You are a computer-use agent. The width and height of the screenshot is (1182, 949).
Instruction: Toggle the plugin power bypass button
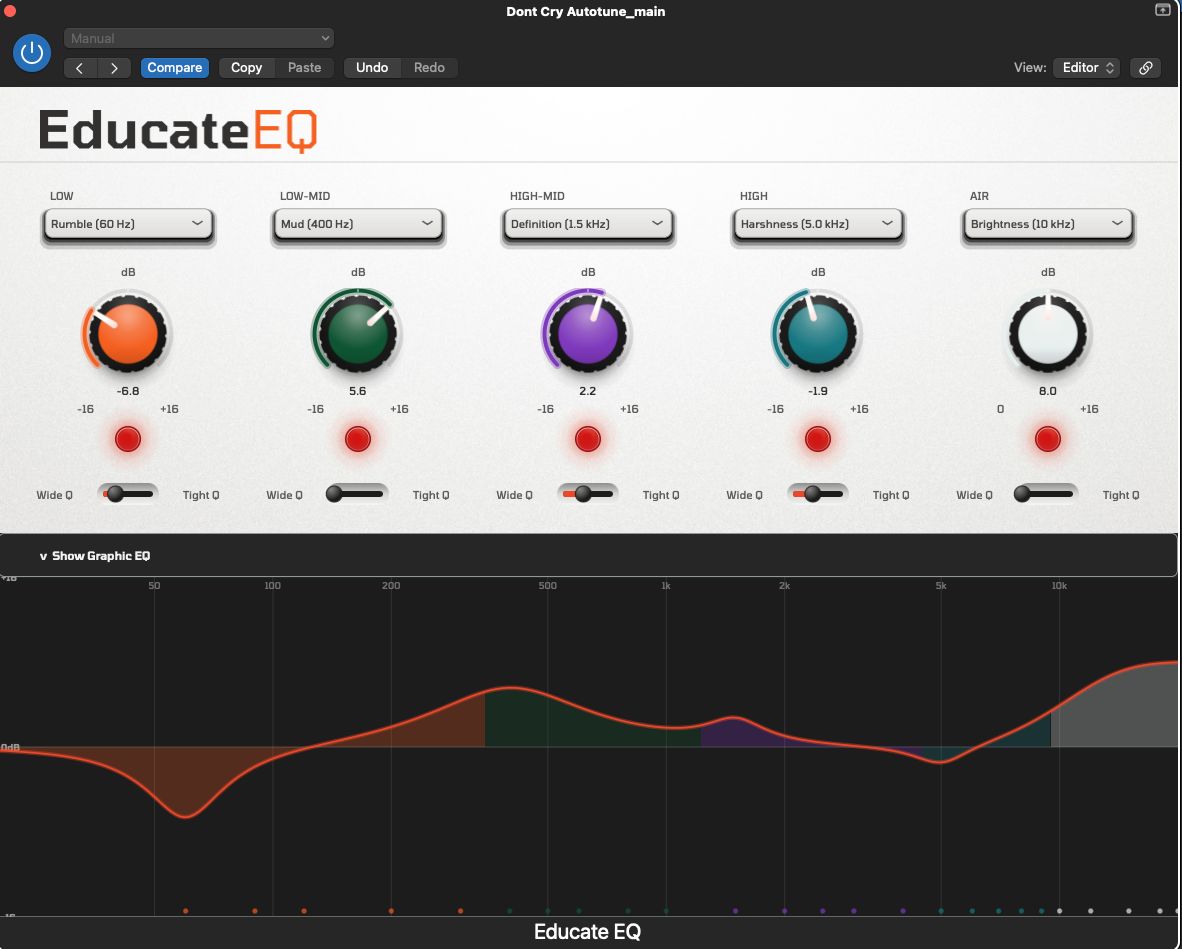tap(32, 53)
